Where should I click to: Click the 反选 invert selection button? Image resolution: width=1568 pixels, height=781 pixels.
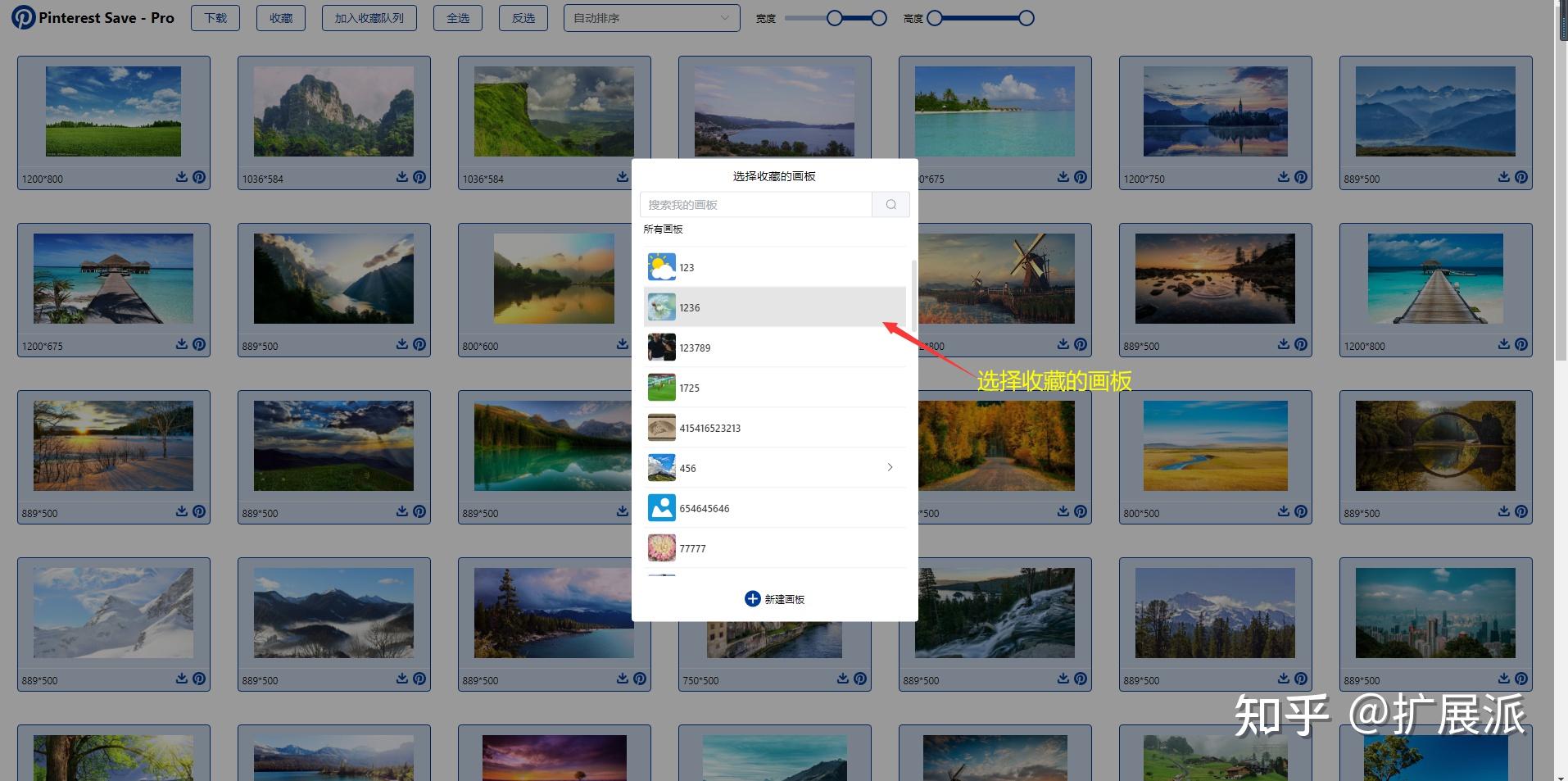tap(523, 18)
